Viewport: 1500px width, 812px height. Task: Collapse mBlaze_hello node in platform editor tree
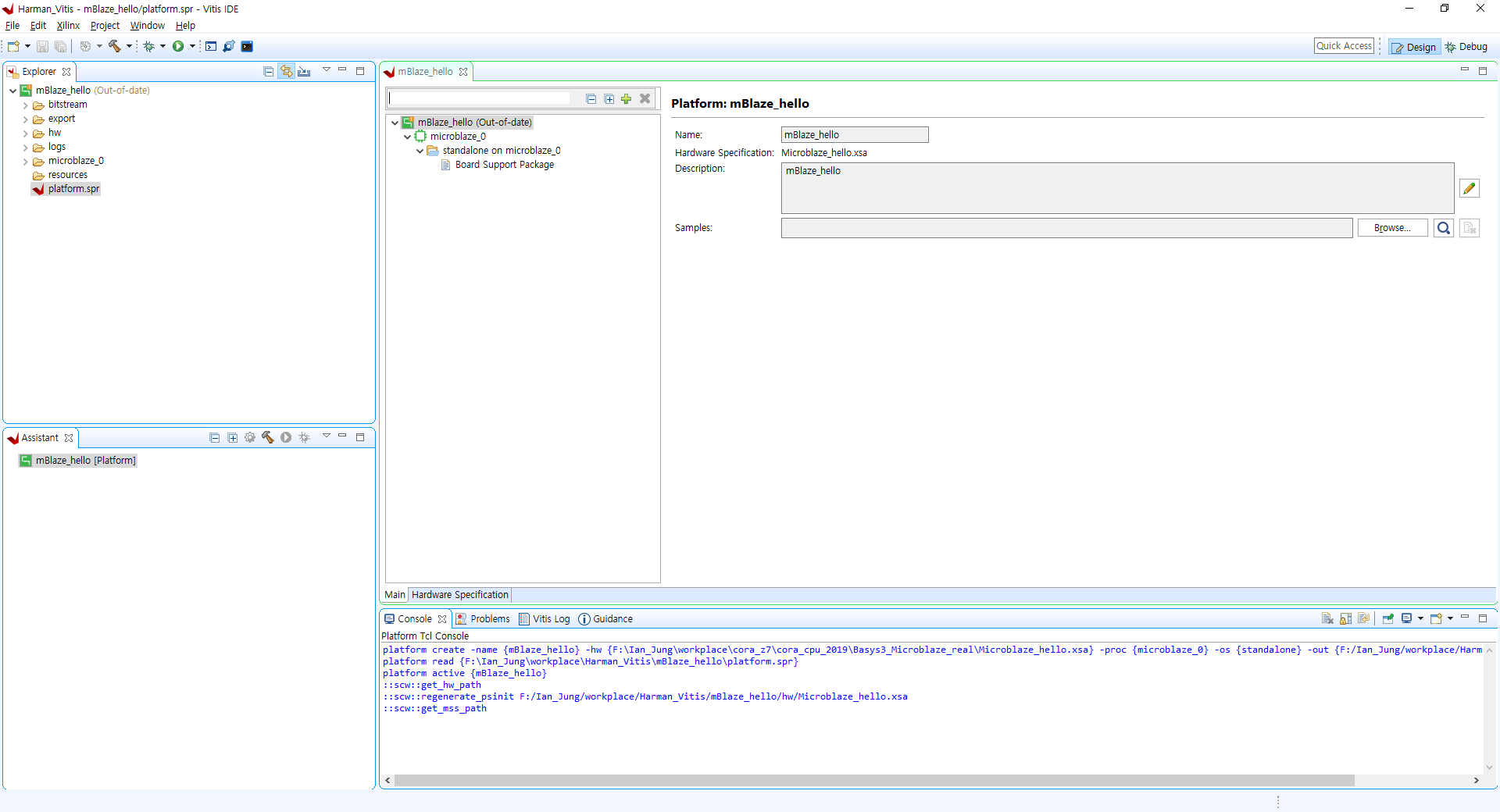pos(395,123)
